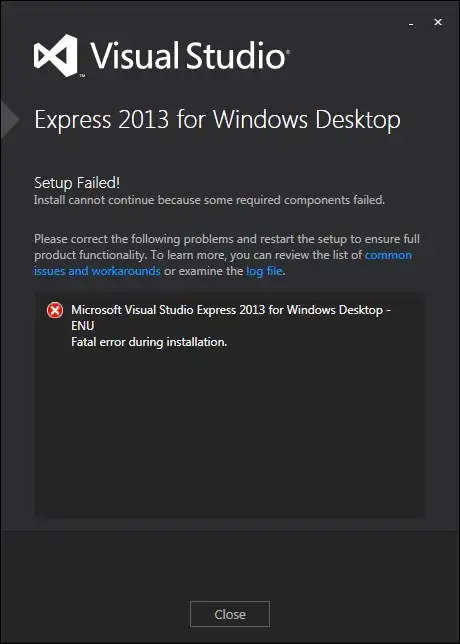Click the Close button
Screen dimensions: 460x644
tap(230, 614)
